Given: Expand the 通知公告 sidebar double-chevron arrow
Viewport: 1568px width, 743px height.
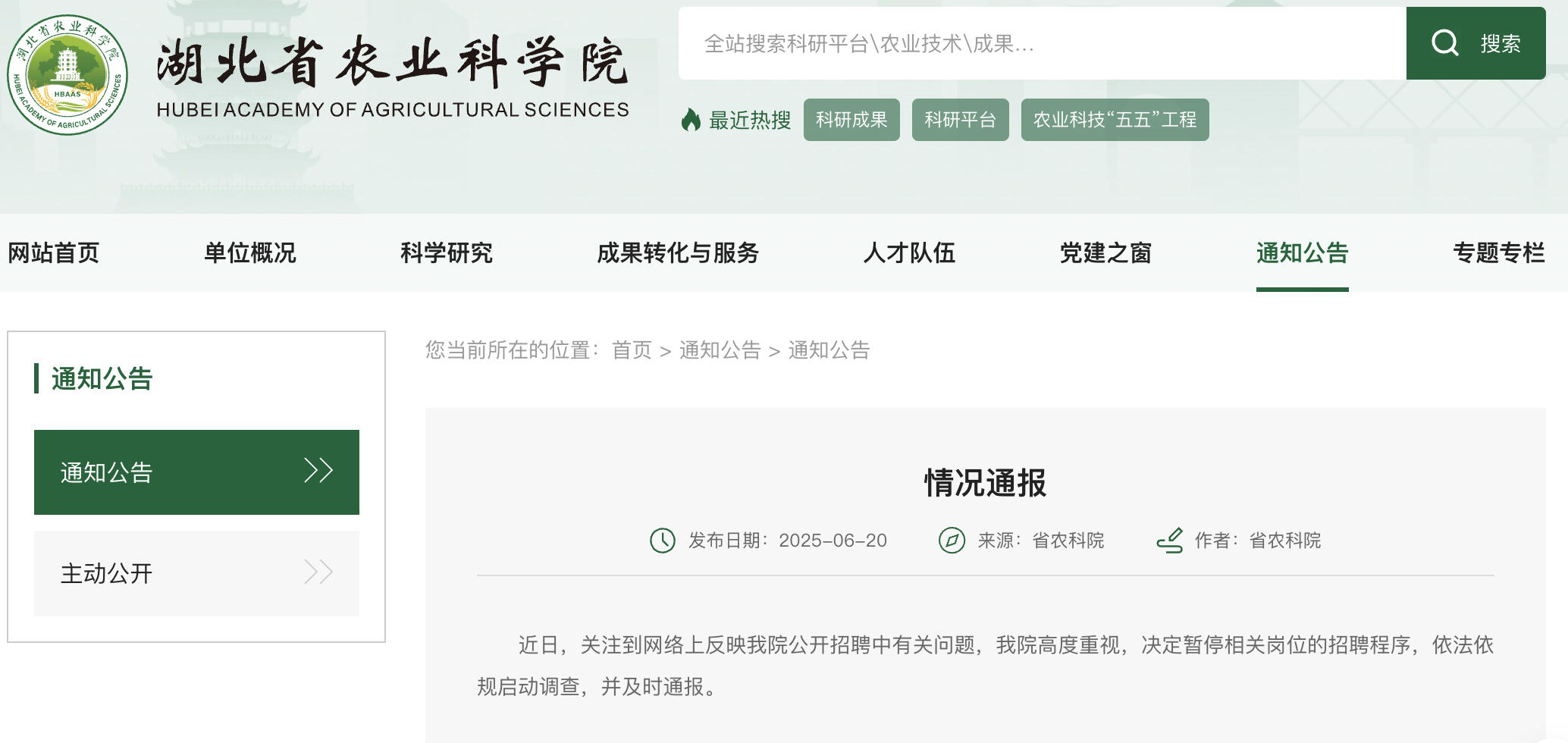Looking at the screenshot, I should (318, 471).
